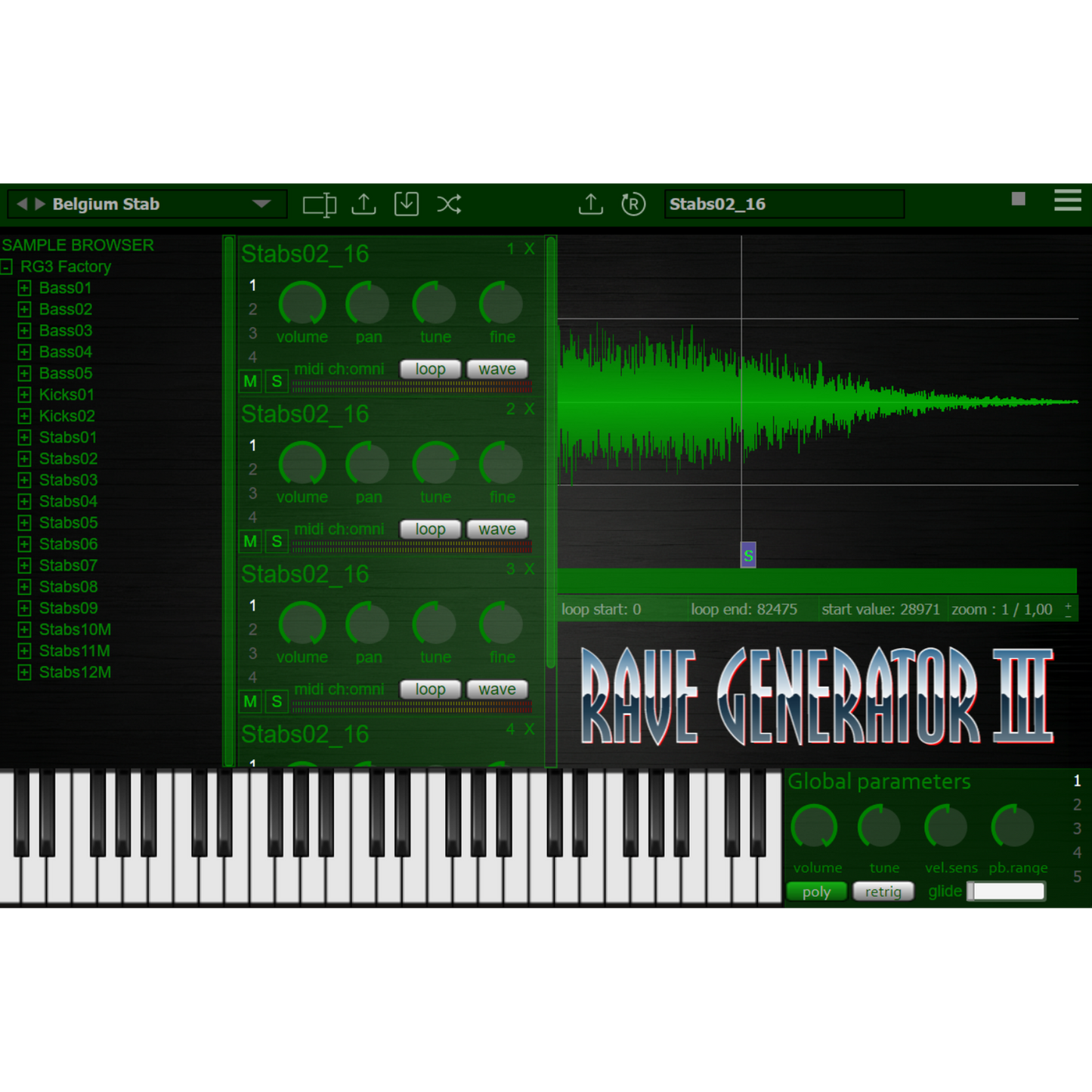Click the rename preset icon
Screen dimensions: 1092x1092
click(320, 205)
